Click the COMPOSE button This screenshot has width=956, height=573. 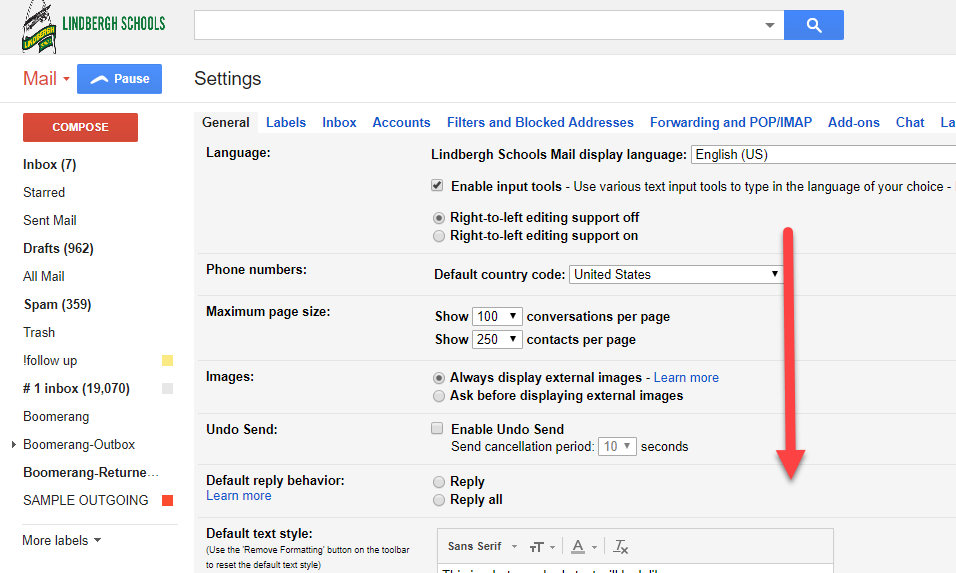(x=80, y=127)
